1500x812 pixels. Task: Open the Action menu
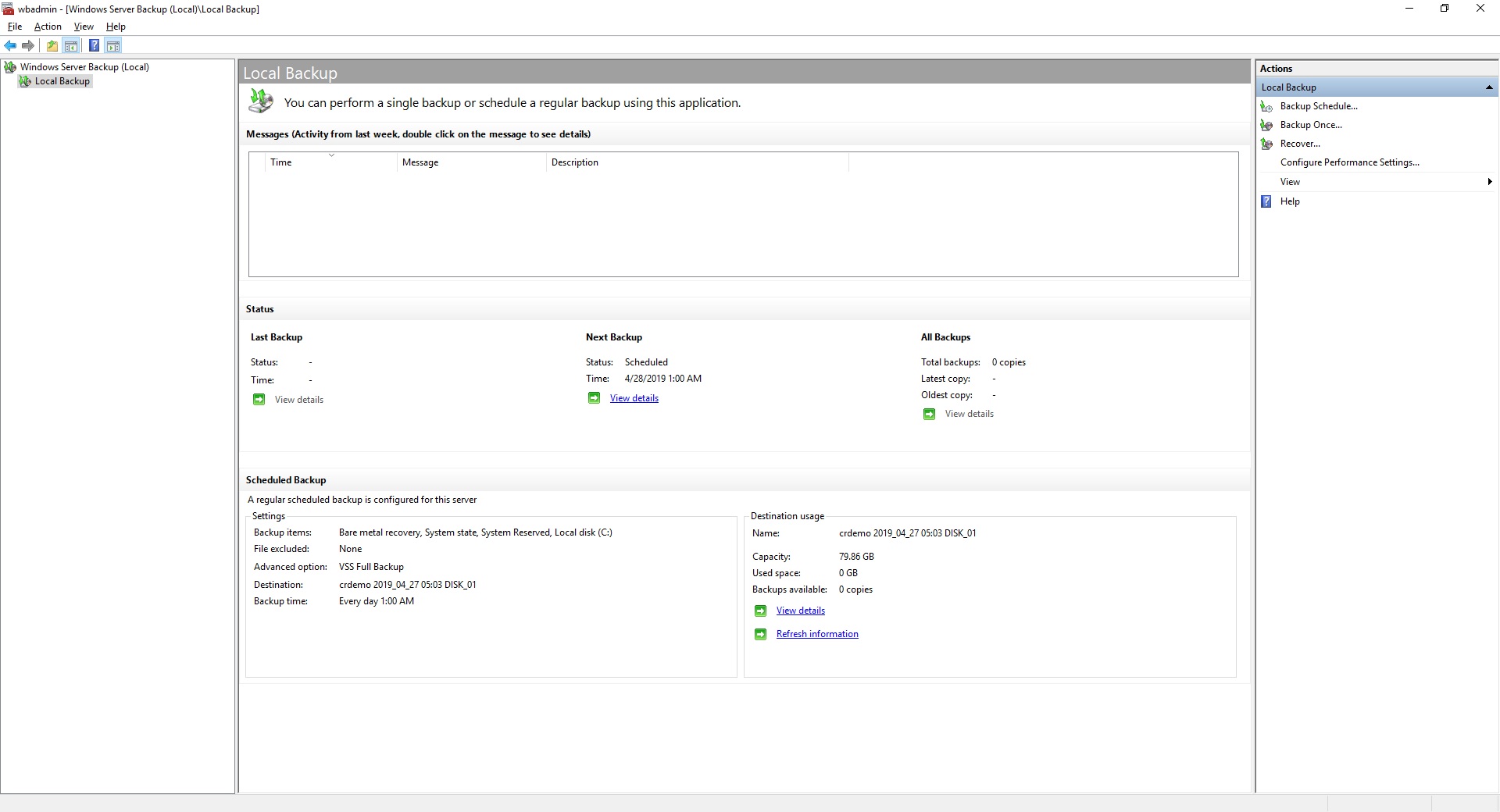click(48, 27)
